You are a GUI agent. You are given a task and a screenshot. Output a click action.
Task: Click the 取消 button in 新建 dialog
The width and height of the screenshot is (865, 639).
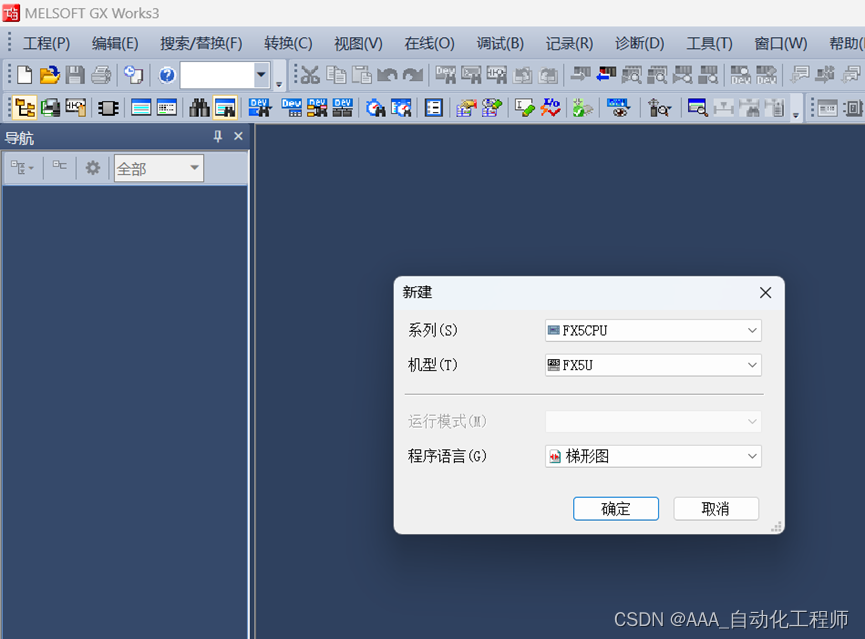click(x=716, y=508)
